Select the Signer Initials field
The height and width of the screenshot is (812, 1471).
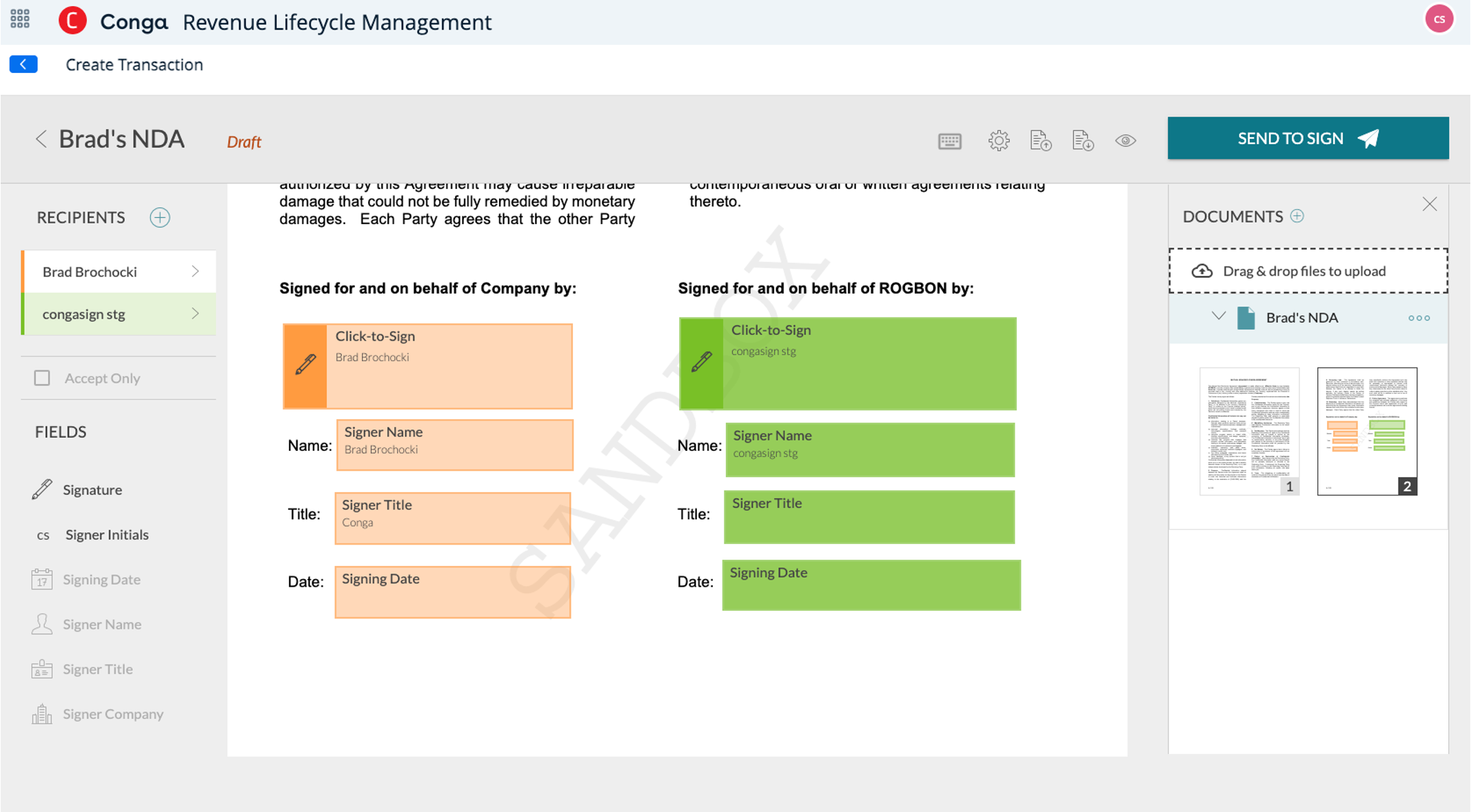point(107,534)
